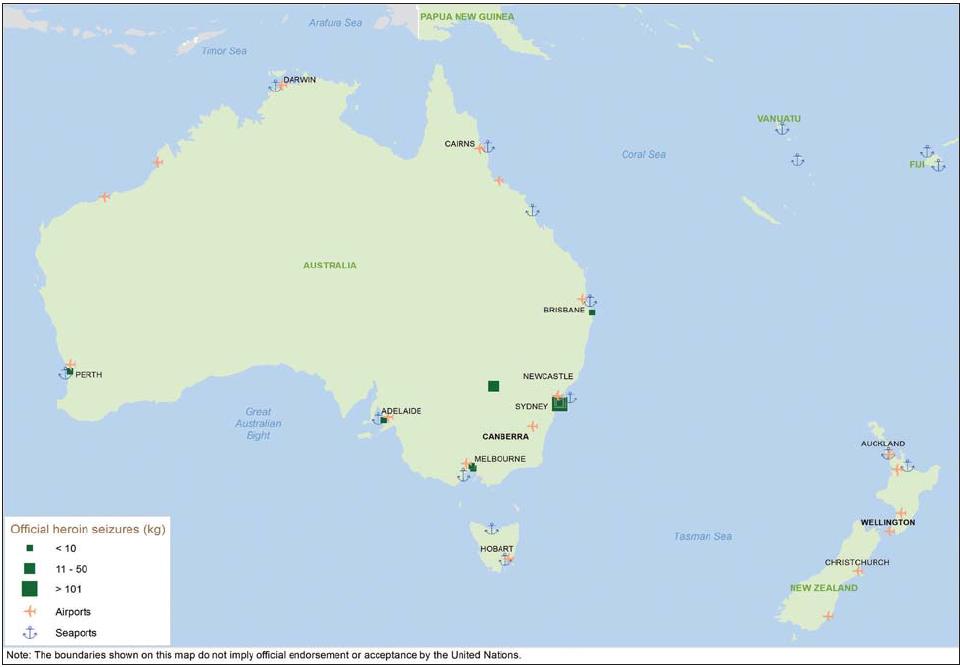Click the AUSTRALIA country label
960x667 pixels.
pyautogui.click(x=330, y=265)
